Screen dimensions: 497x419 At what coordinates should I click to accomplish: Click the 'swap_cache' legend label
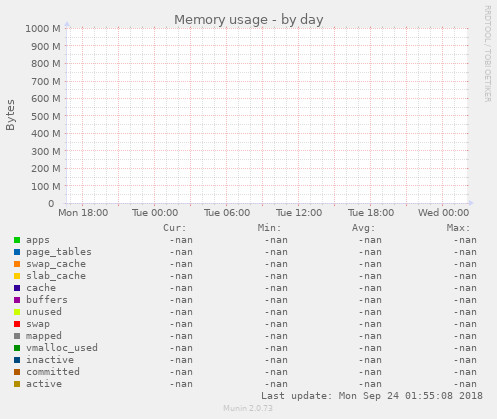56,264
